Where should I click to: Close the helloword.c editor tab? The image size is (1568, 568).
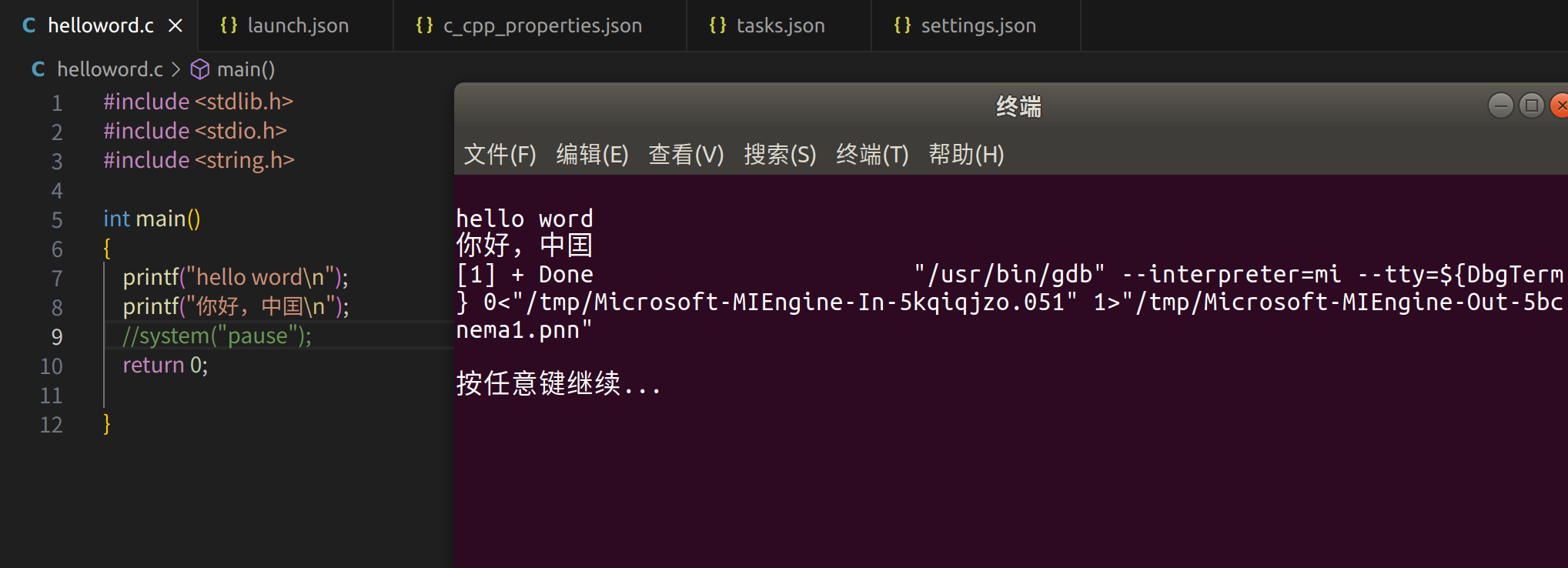pos(176,25)
